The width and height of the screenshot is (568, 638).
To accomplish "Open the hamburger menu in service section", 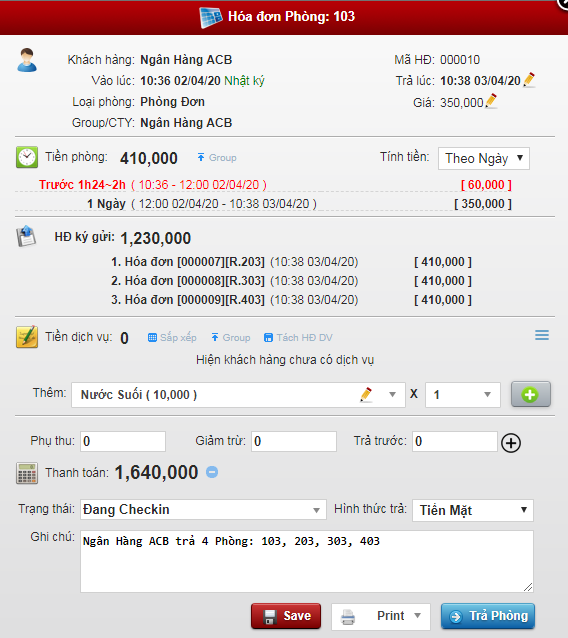I will (542, 335).
